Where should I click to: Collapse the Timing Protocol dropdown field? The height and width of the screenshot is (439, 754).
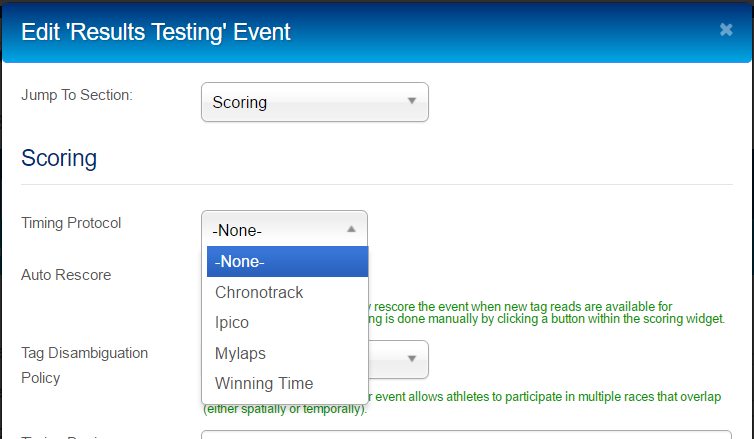[x=284, y=229]
